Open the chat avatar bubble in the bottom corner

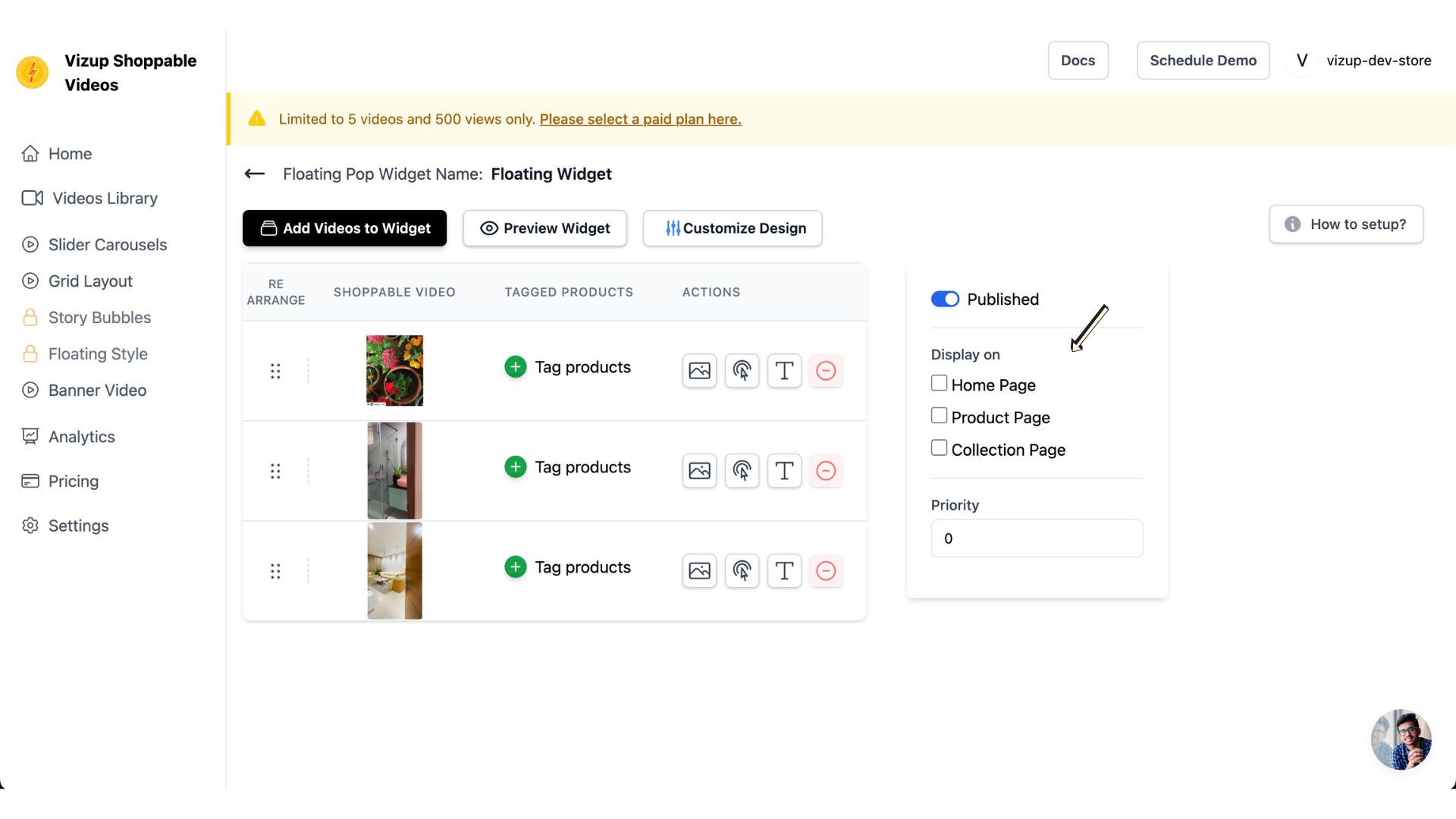coord(1401,739)
